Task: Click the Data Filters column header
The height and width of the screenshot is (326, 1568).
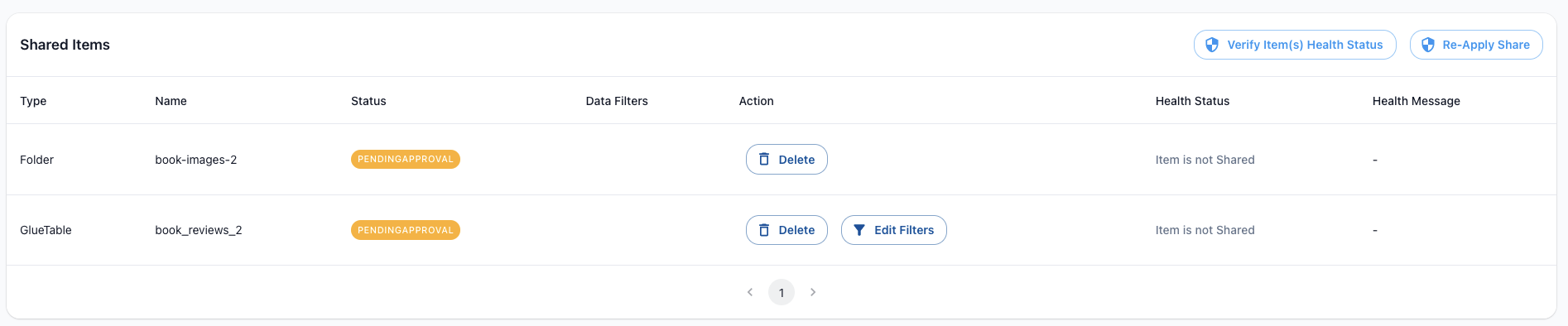Action: (x=617, y=101)
